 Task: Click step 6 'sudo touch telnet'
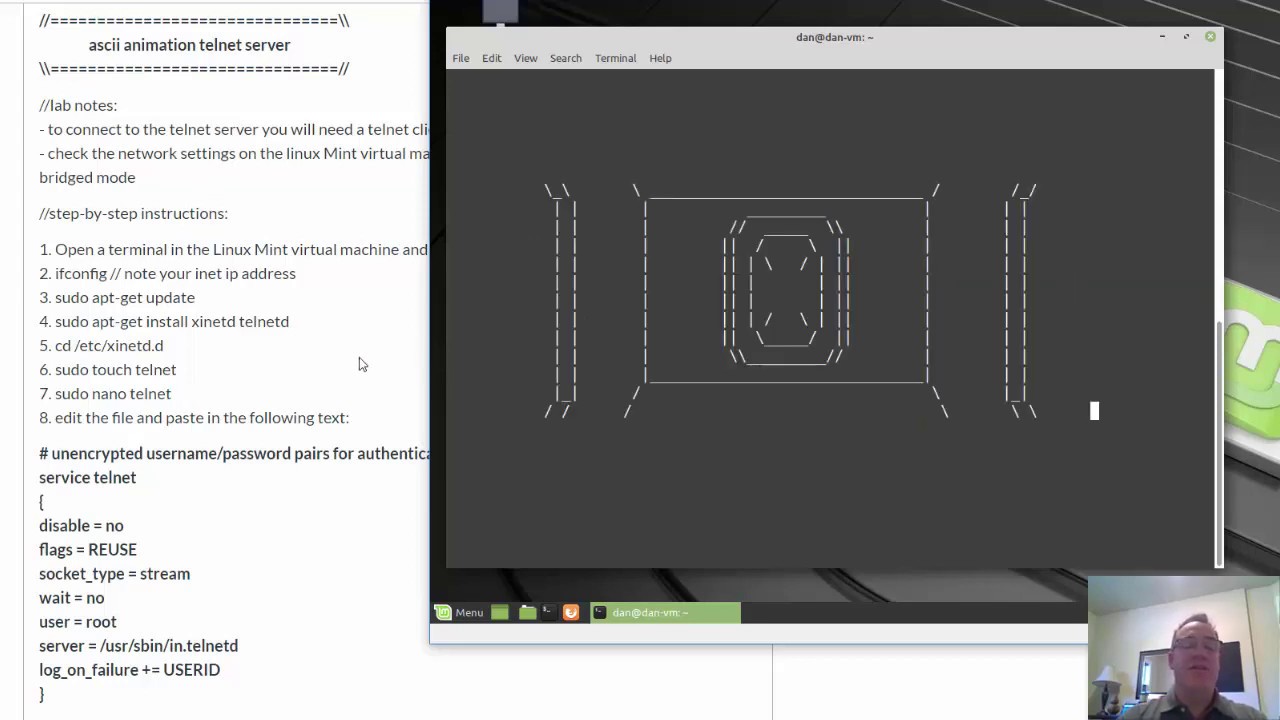tap(107, 369)
